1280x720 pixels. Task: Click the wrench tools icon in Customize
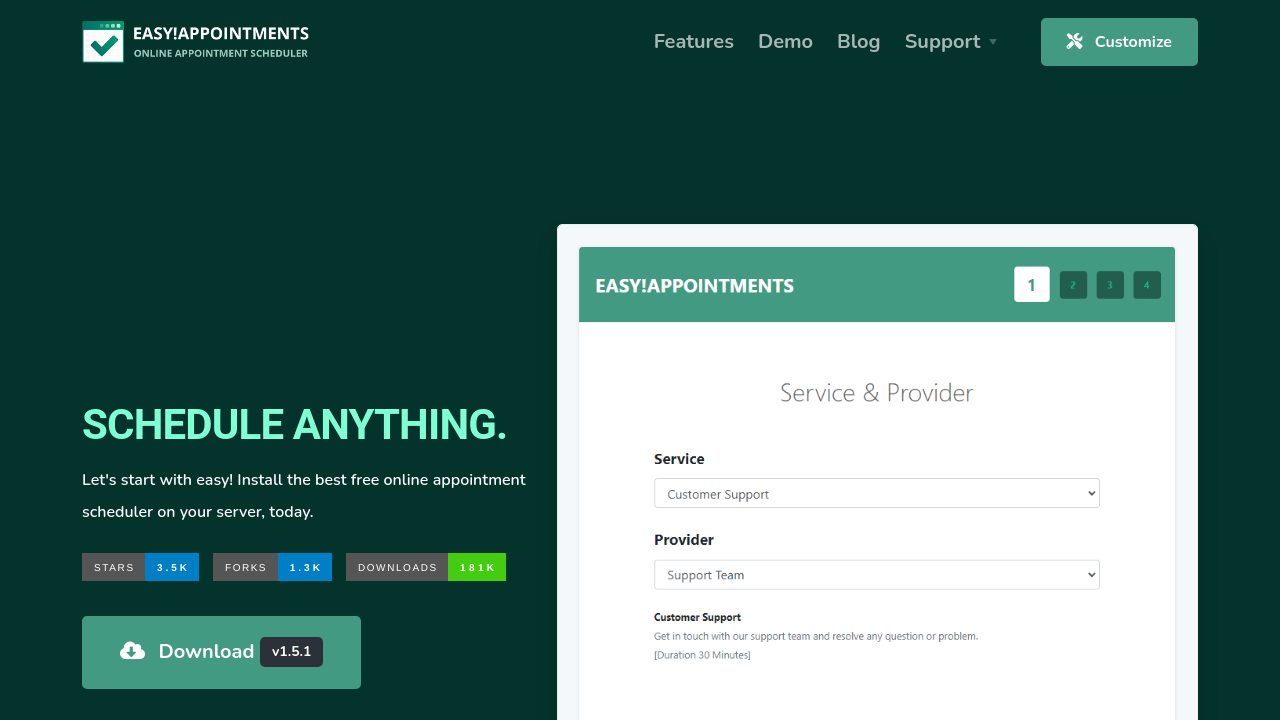(1075, 41)
